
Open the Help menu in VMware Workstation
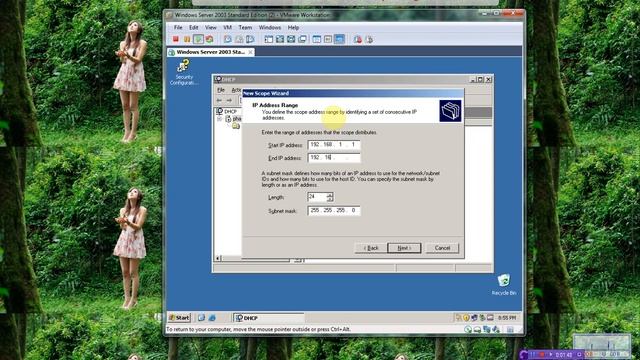(x=293, y=27)
